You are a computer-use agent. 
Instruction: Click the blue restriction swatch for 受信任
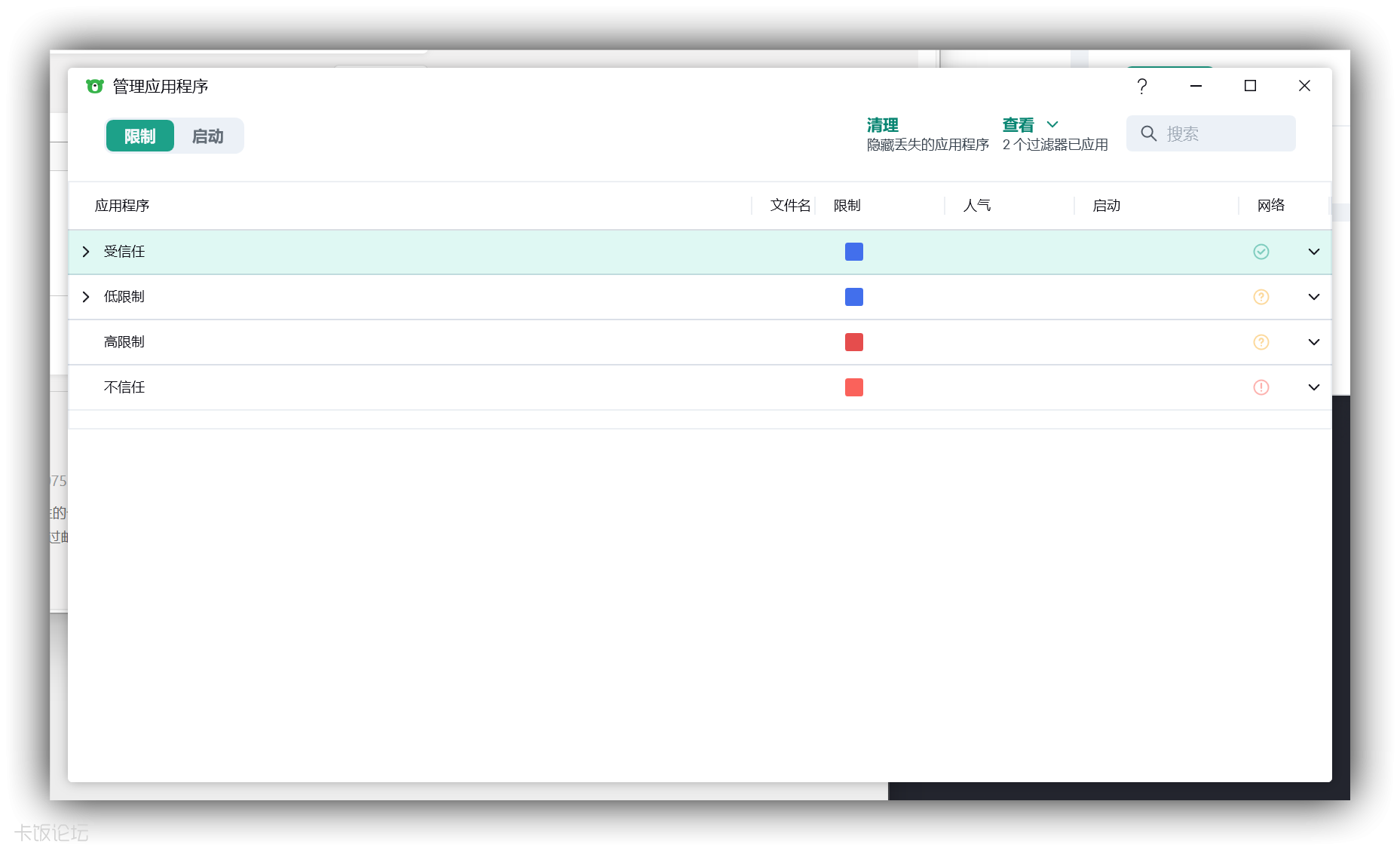point(853,252)
